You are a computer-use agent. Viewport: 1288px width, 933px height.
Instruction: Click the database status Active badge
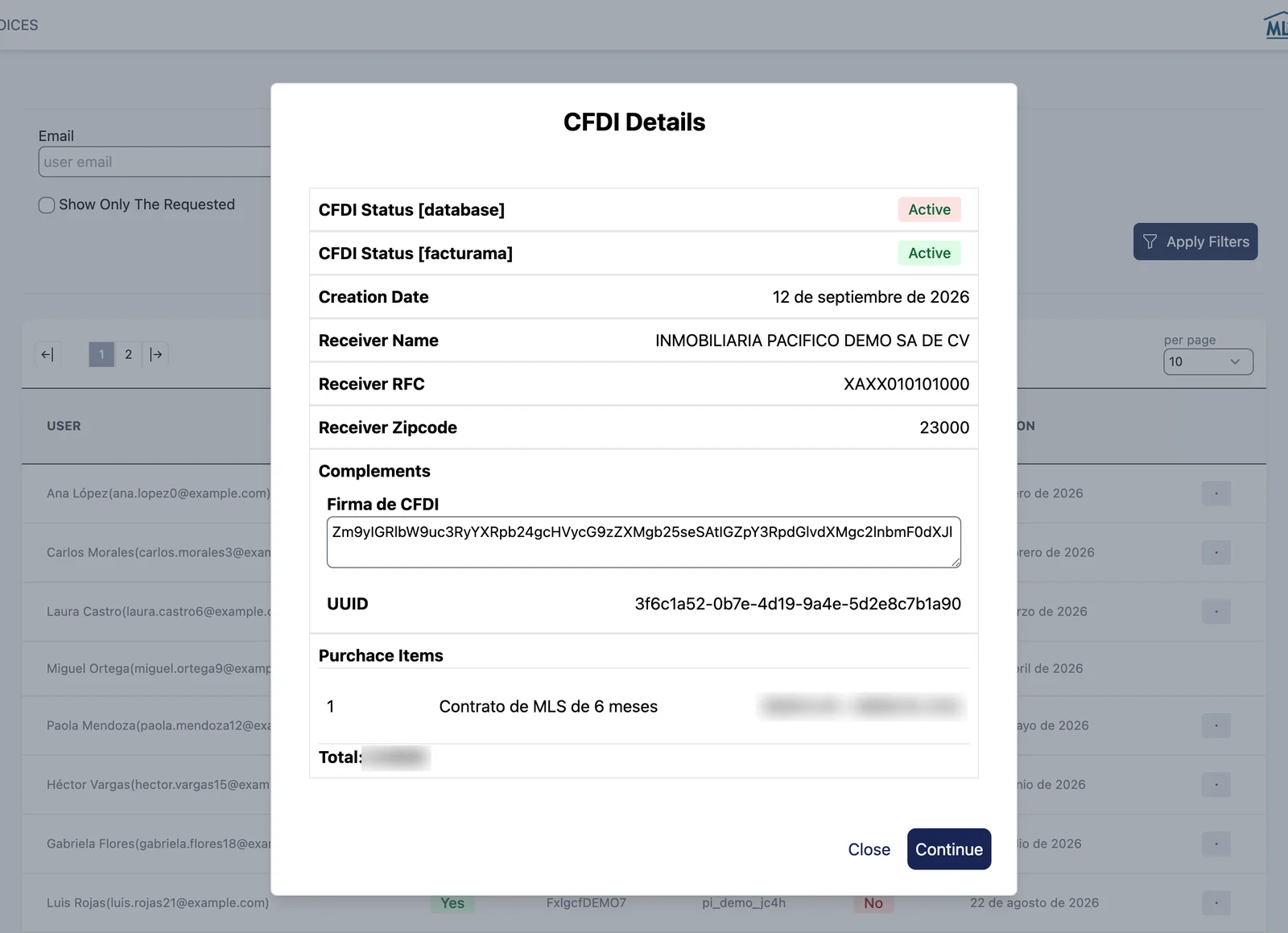click(x=929, y=209)
